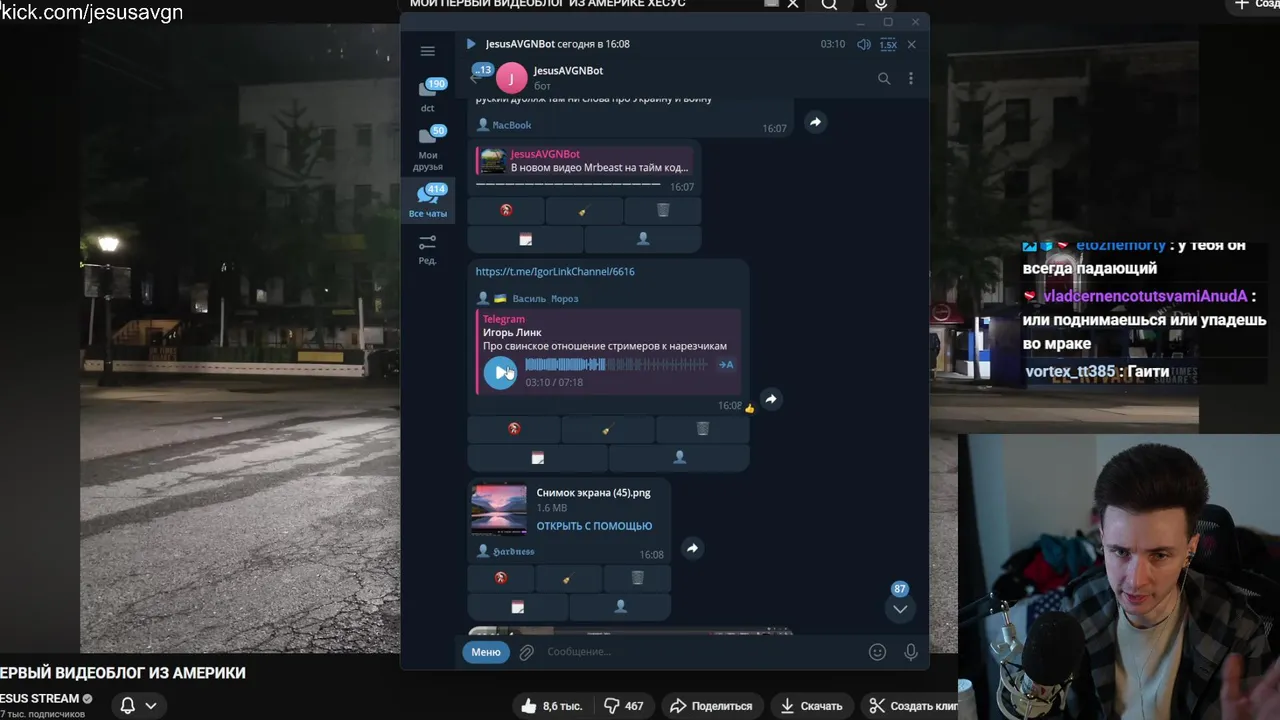Image resolution: width=1280 pixels, height=720 pixels.
Task: Click person button under voice message
Action: (679, 457)
